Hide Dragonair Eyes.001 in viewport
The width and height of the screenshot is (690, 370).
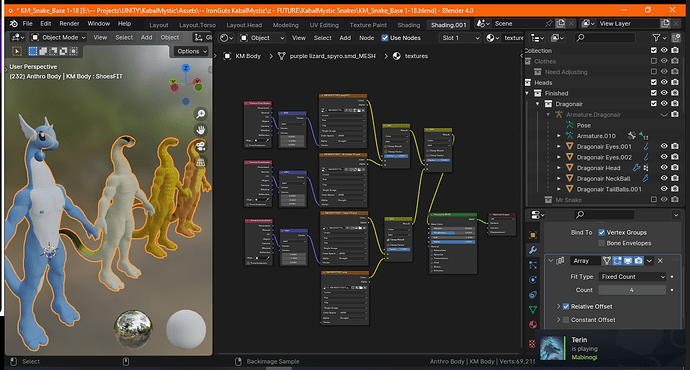tap(664, 146)
